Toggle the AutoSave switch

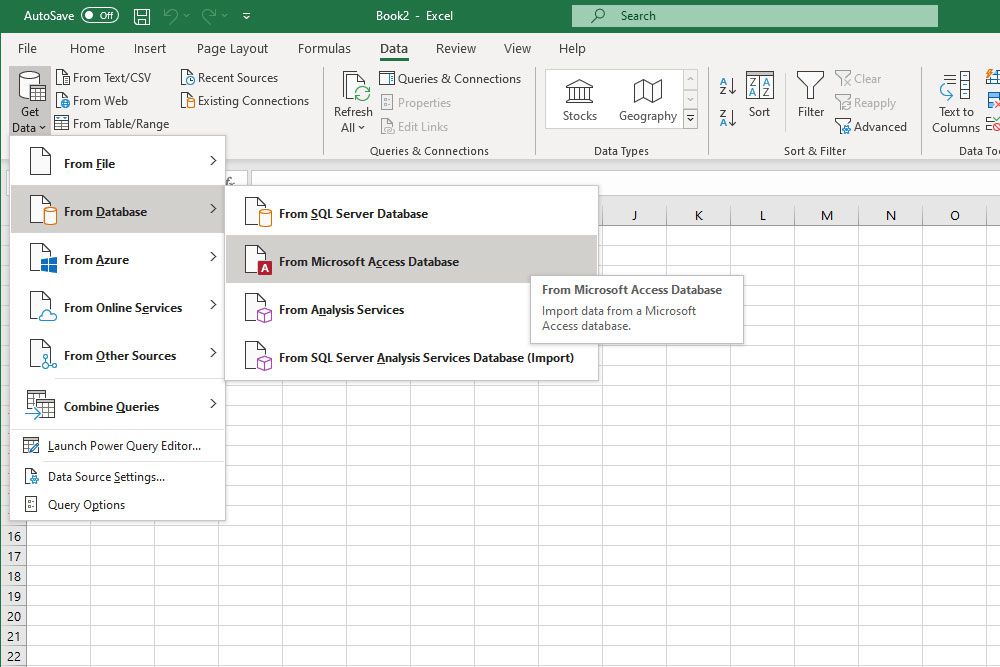(x=99, y=15)
